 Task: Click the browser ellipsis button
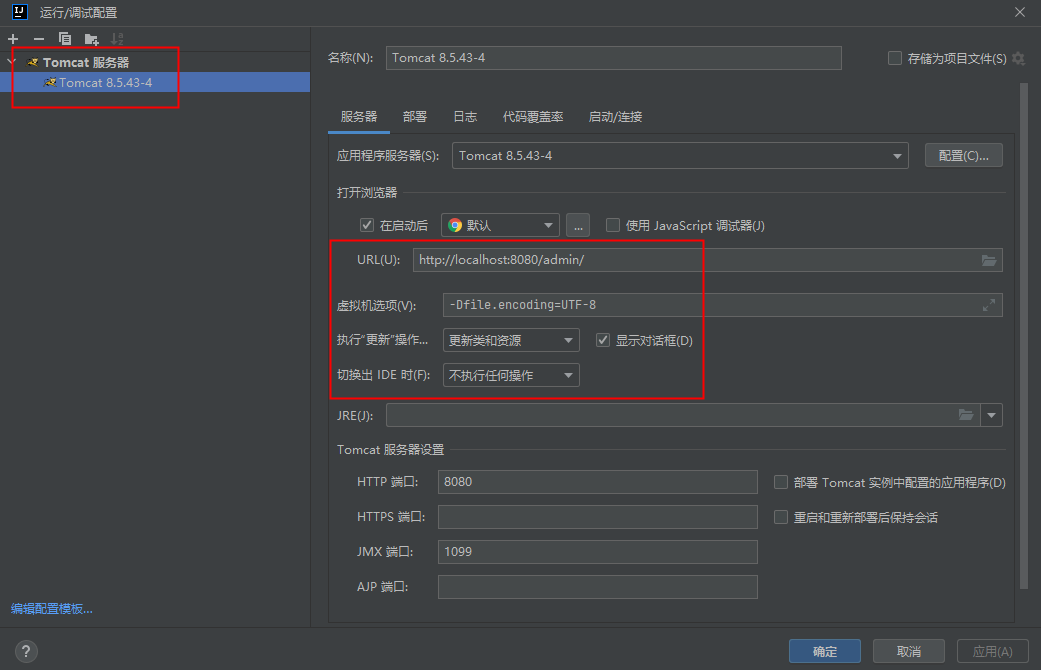(x=578, y=225)
